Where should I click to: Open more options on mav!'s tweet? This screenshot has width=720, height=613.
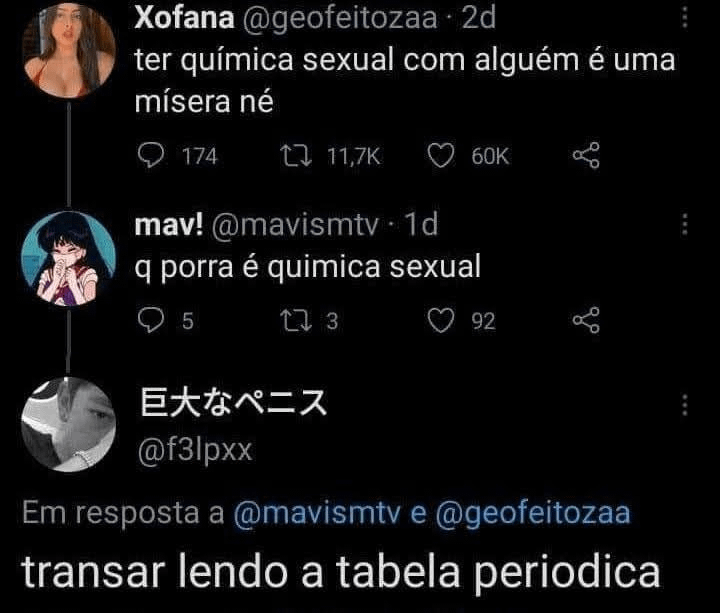[x=685, y=225]
